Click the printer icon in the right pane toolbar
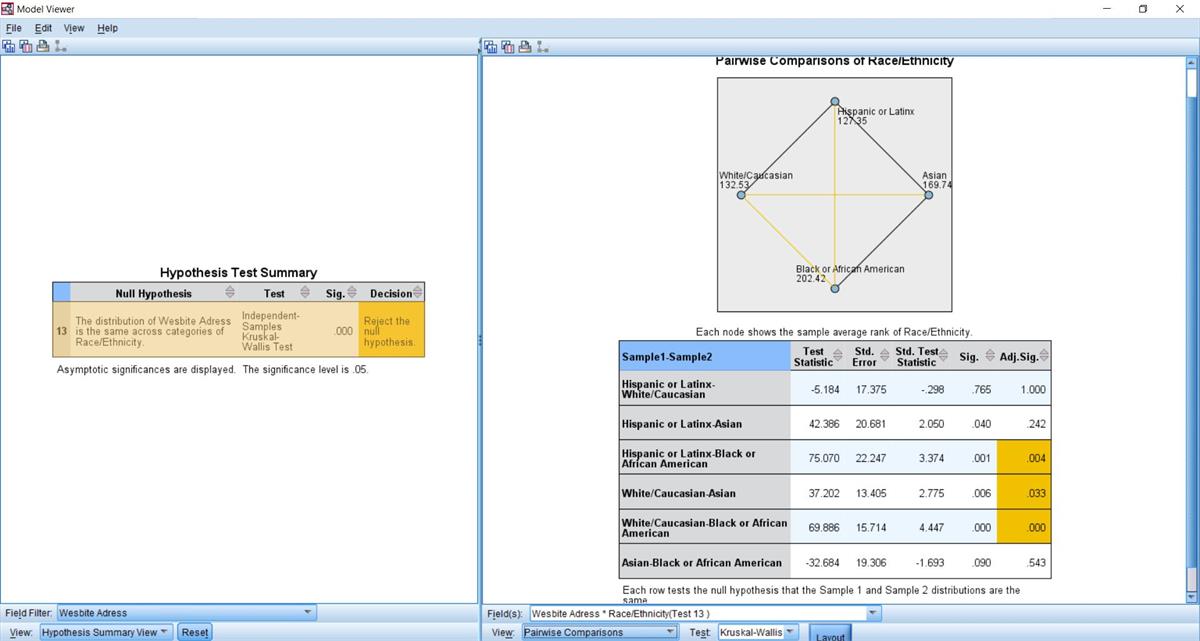 tap(525, 46)
